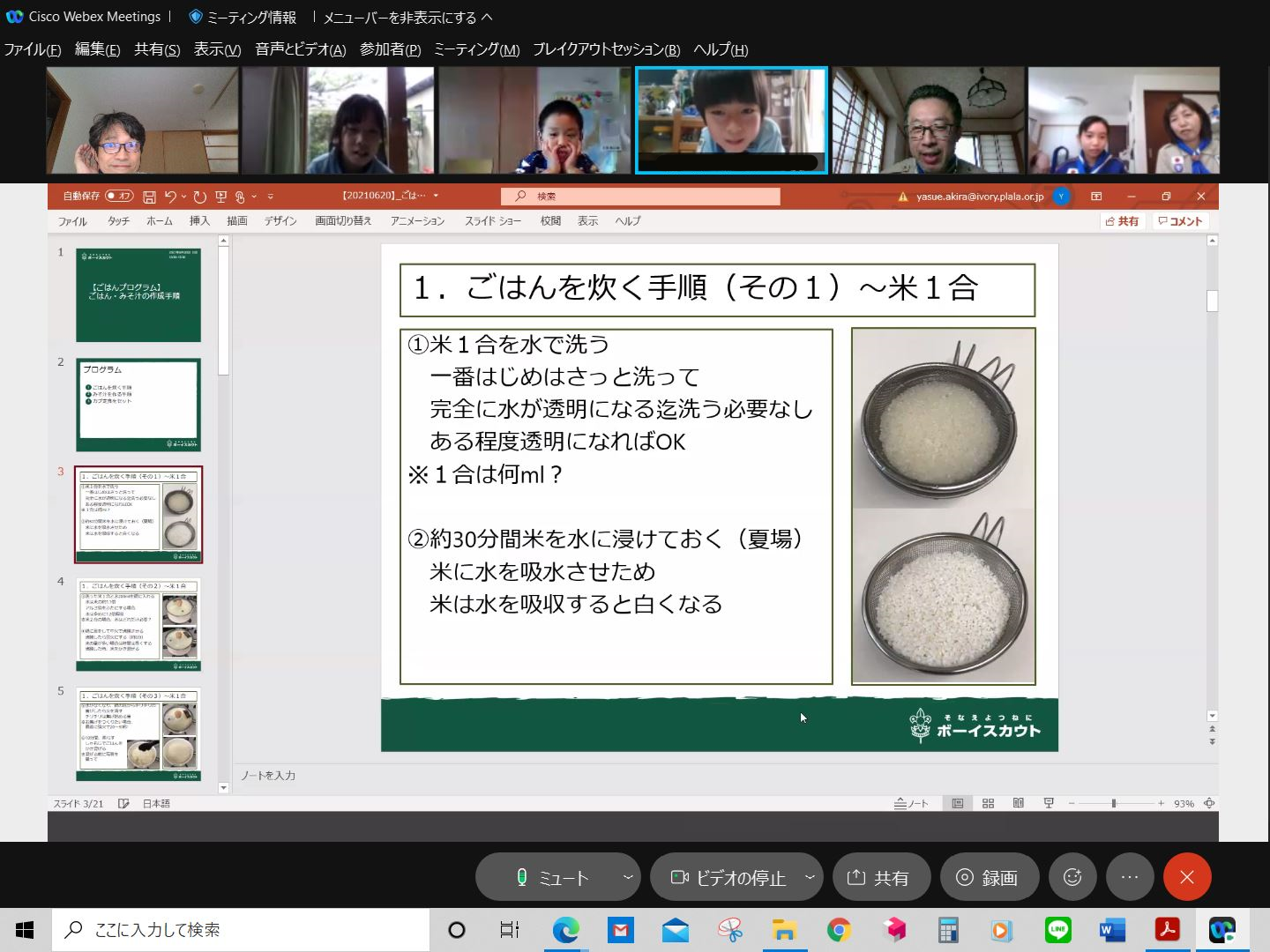Image resolution: width=1270 pixels, height=952 pixels.
Task: Open Customize Quick Access Toolbar dropdown
Action: point(271,197)
